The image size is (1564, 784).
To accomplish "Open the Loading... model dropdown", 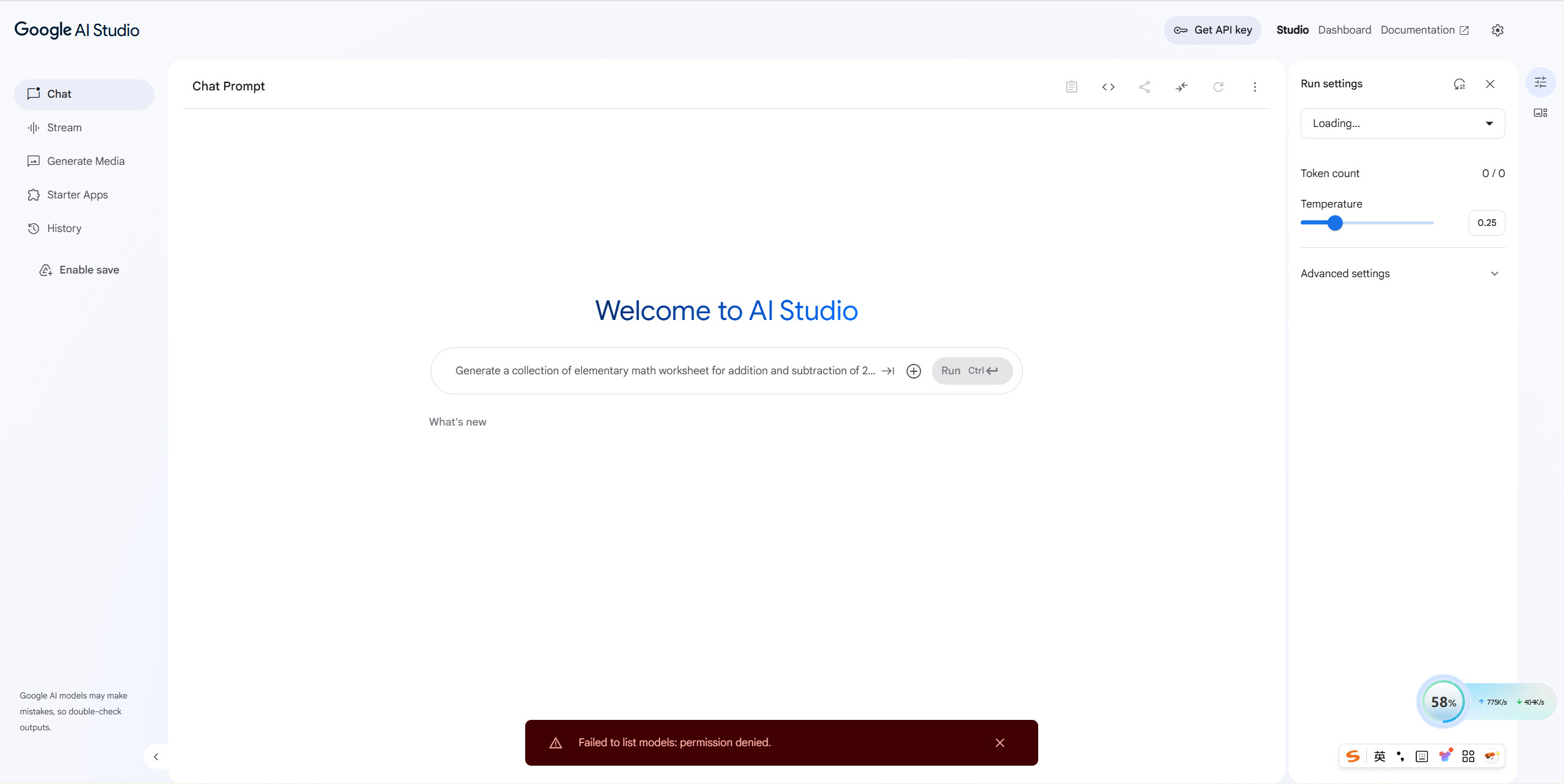I will pyautogui.click(x=1402, y=123).
